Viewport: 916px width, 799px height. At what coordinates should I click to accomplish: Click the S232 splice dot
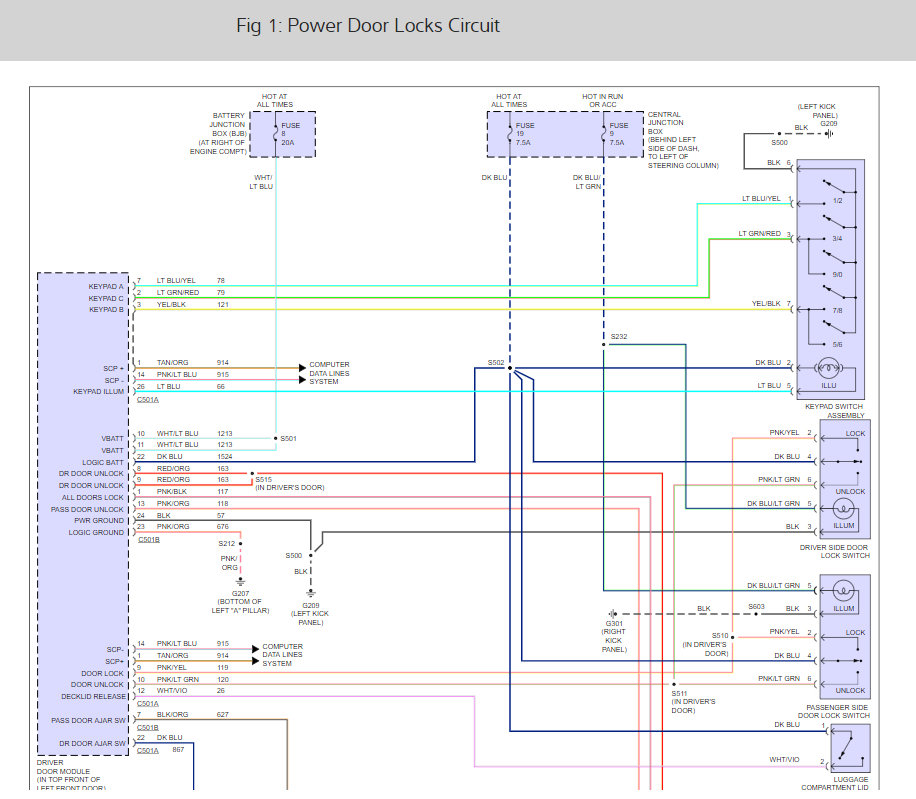pos(603,345)
